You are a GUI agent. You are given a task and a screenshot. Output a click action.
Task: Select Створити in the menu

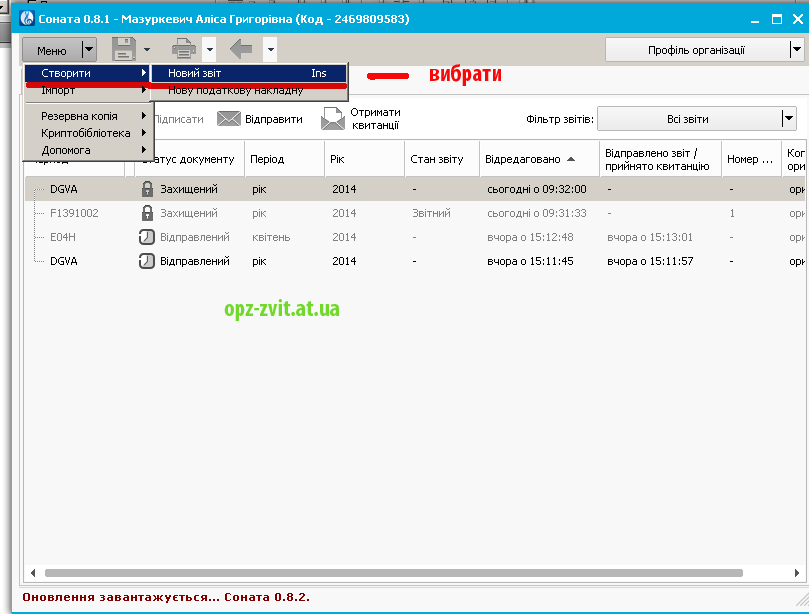[x=88, y=73]
